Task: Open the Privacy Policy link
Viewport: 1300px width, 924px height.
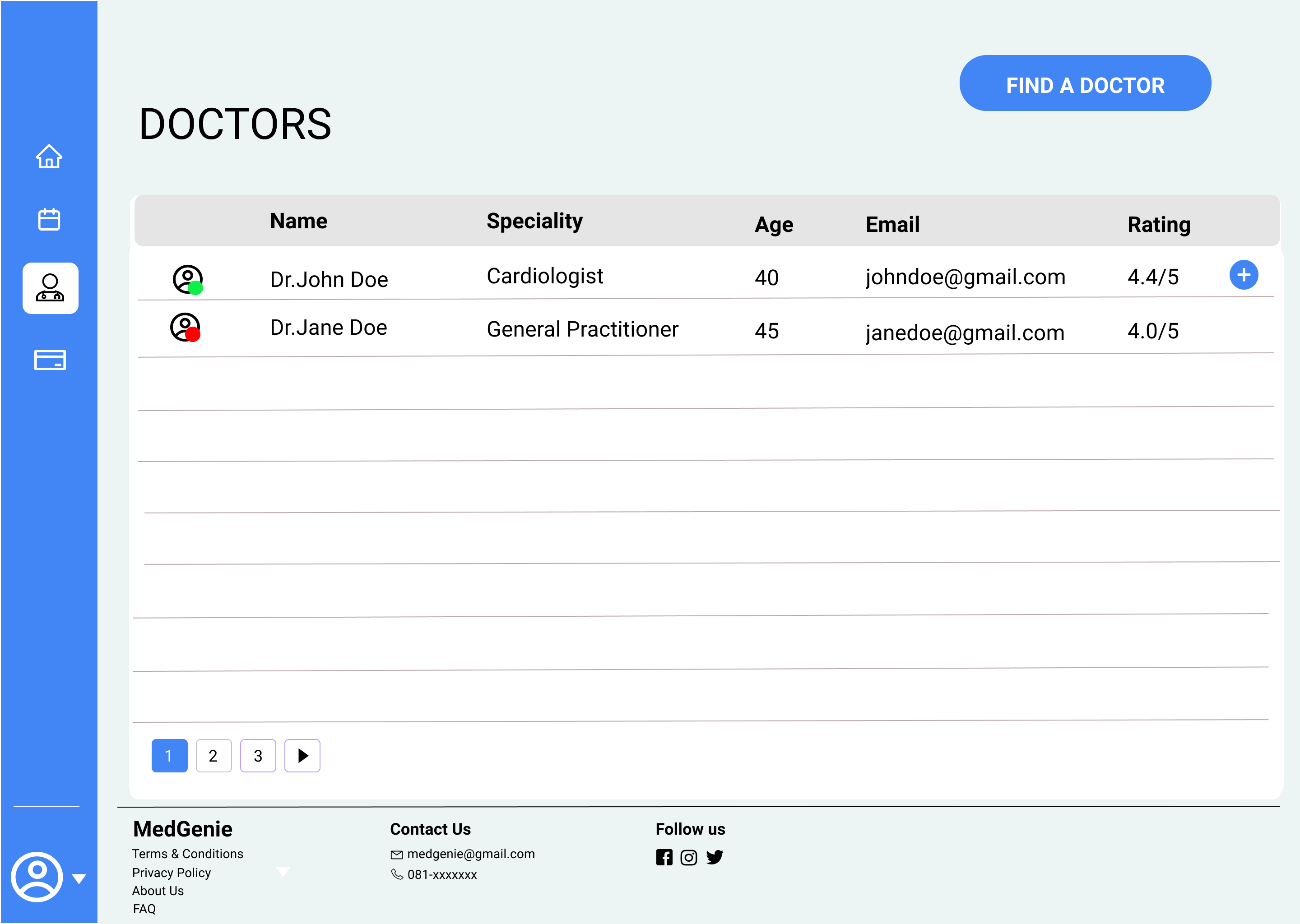Action: coord(172,872)
